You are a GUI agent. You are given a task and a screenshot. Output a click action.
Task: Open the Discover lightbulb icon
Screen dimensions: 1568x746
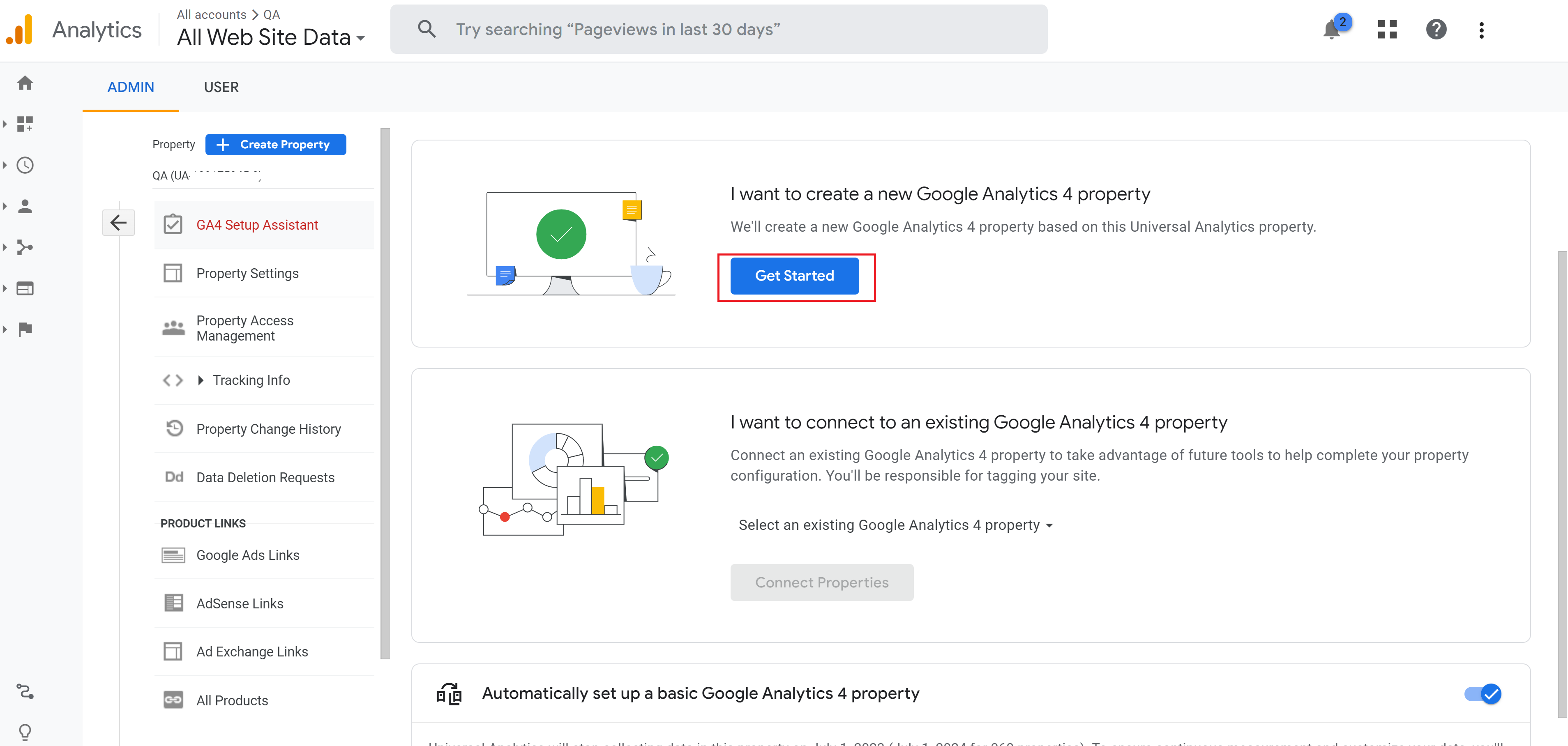(25, 731)
